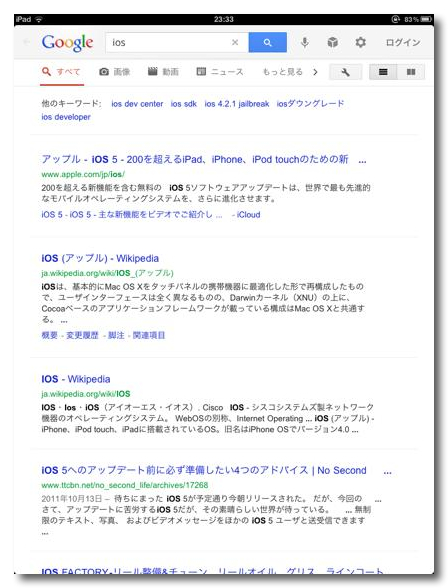Click the Google logo
This screenshot has height=588, width=448.
click(67, 43)
